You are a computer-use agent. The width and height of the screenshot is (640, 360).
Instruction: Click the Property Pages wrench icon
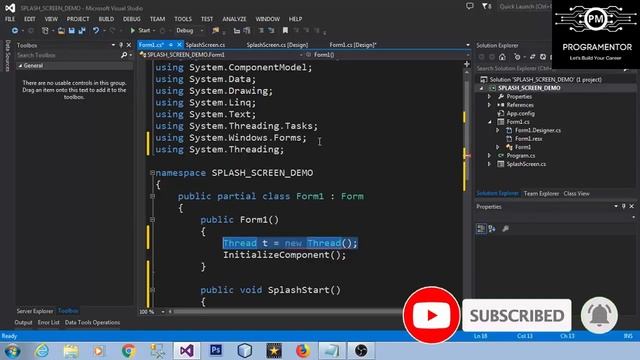click(x=505, y=229)
